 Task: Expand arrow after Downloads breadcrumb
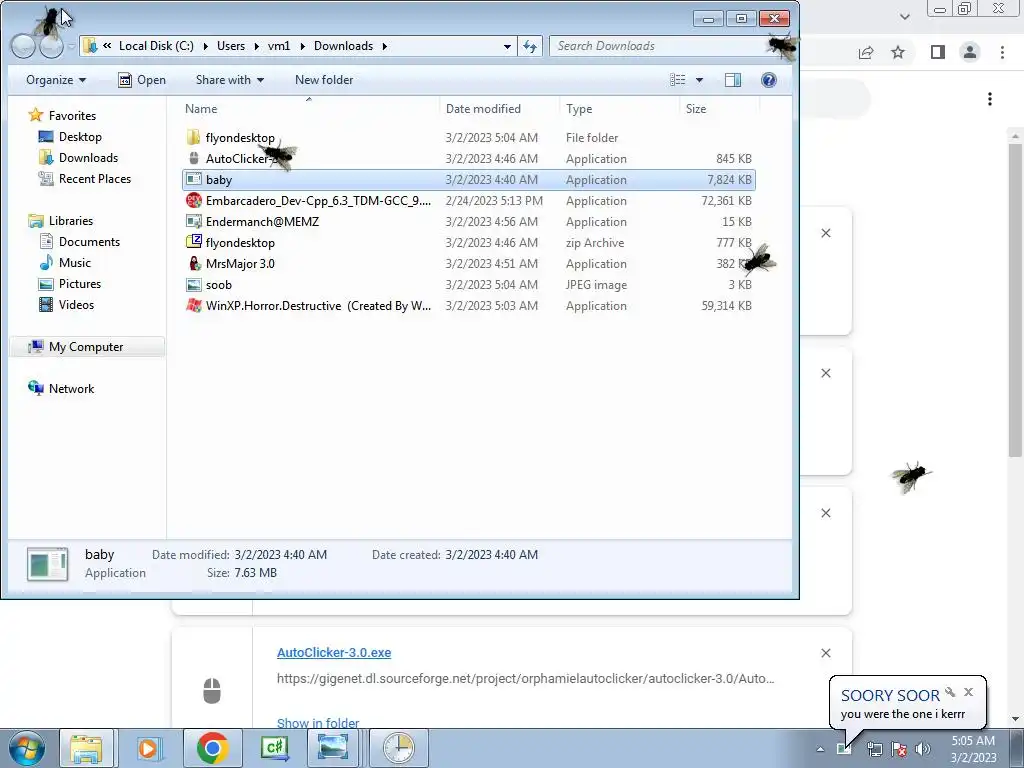point(384,46)
